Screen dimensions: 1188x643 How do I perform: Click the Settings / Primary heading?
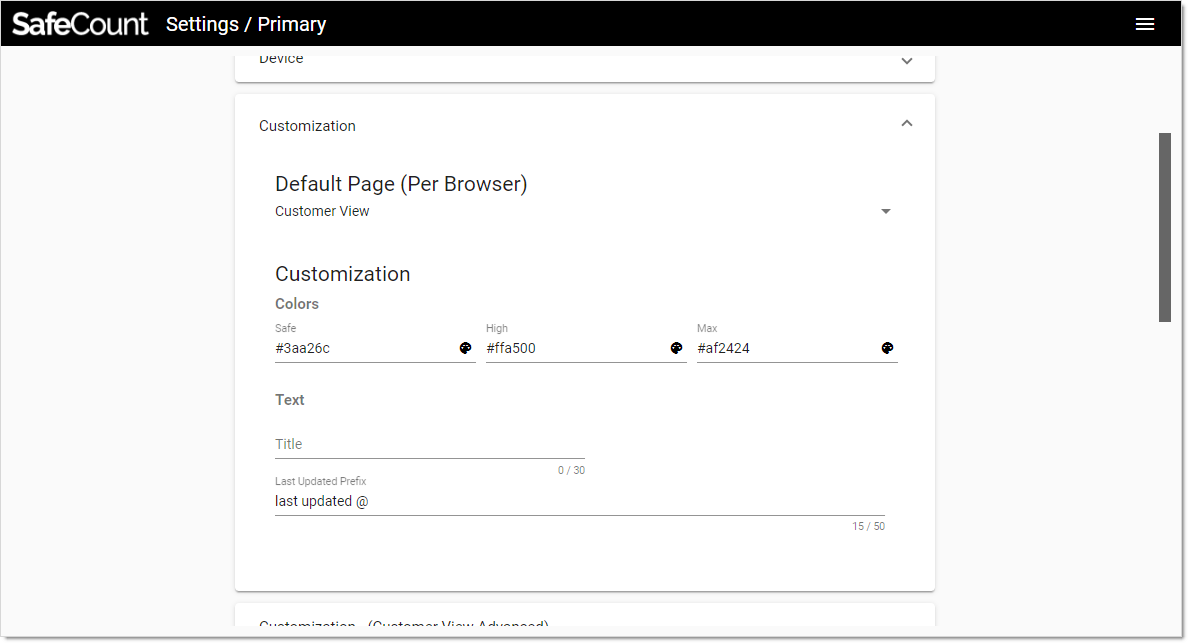(246, 24)
